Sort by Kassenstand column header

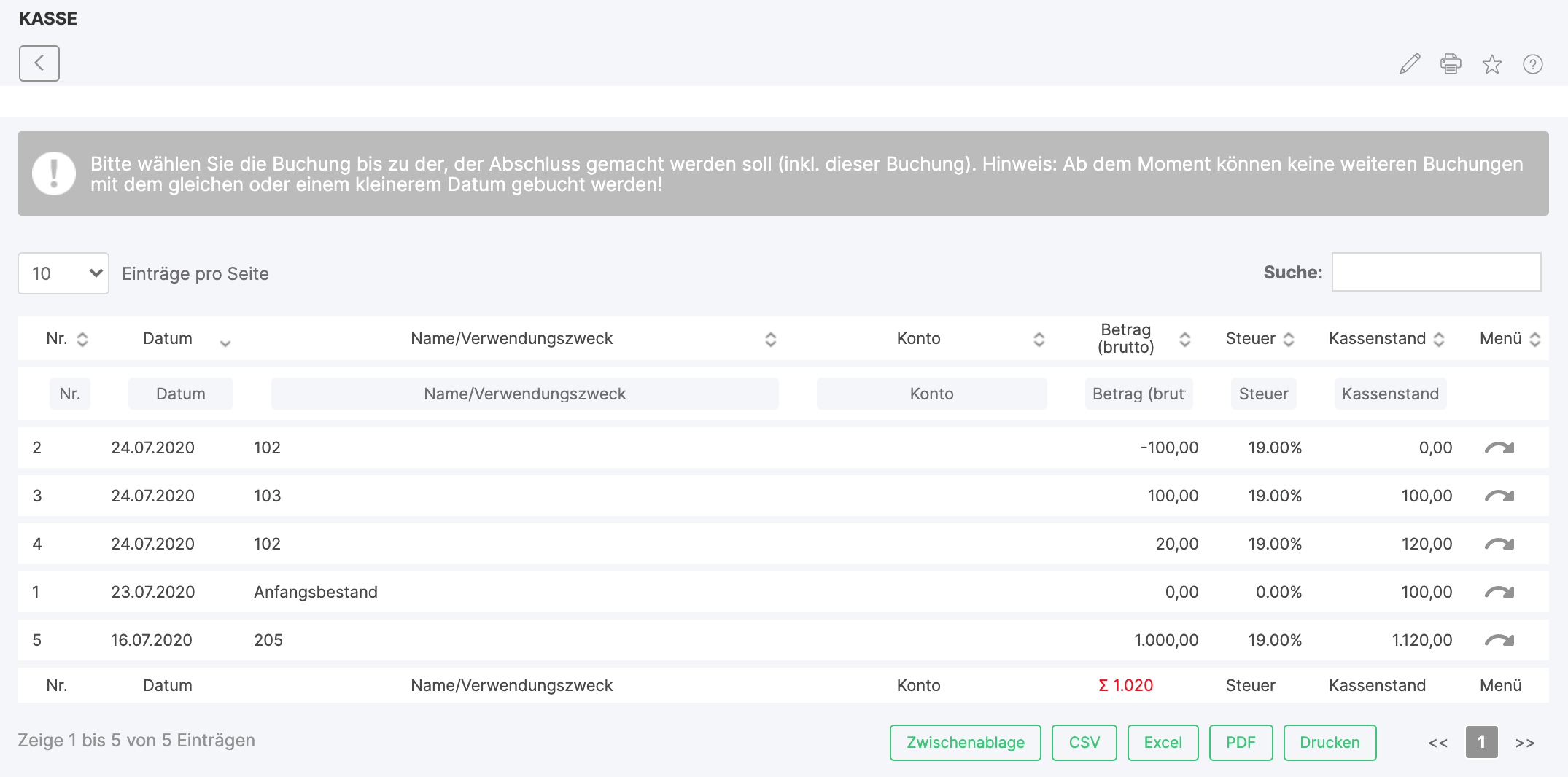(1377, 339)
